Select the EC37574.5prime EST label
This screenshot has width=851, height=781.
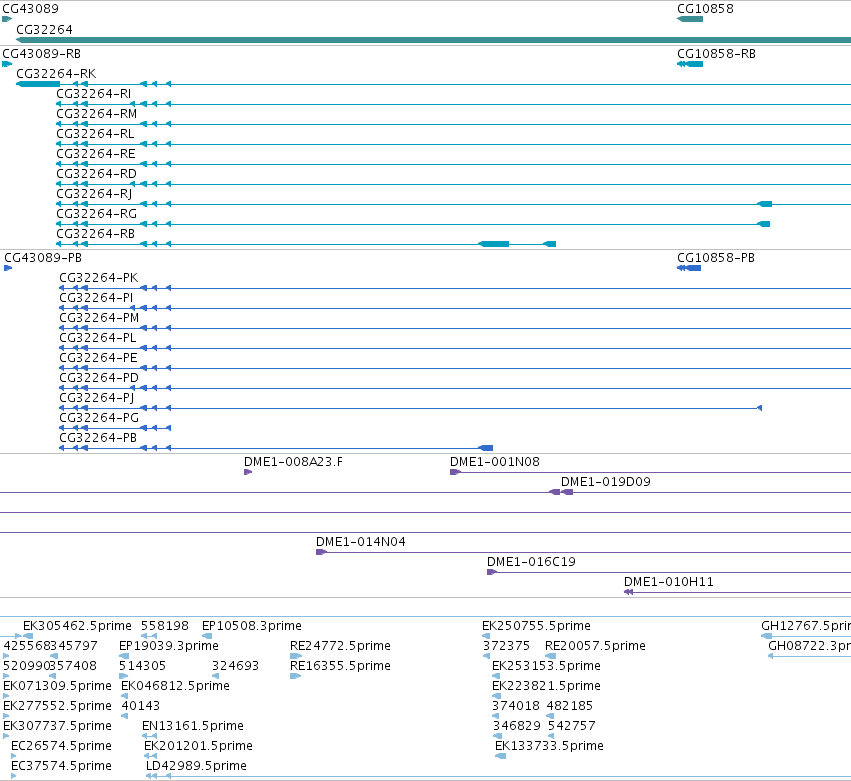(x=61, y=766)
